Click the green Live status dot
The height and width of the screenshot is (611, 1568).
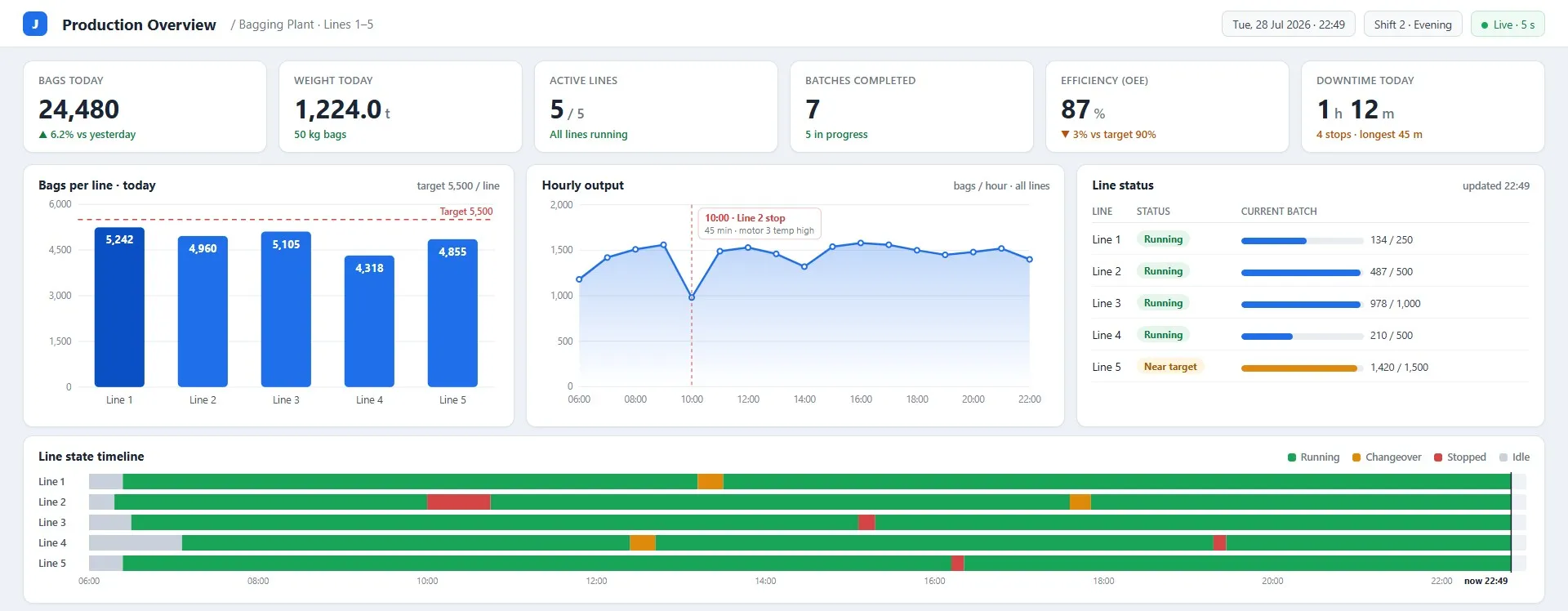1485,25
